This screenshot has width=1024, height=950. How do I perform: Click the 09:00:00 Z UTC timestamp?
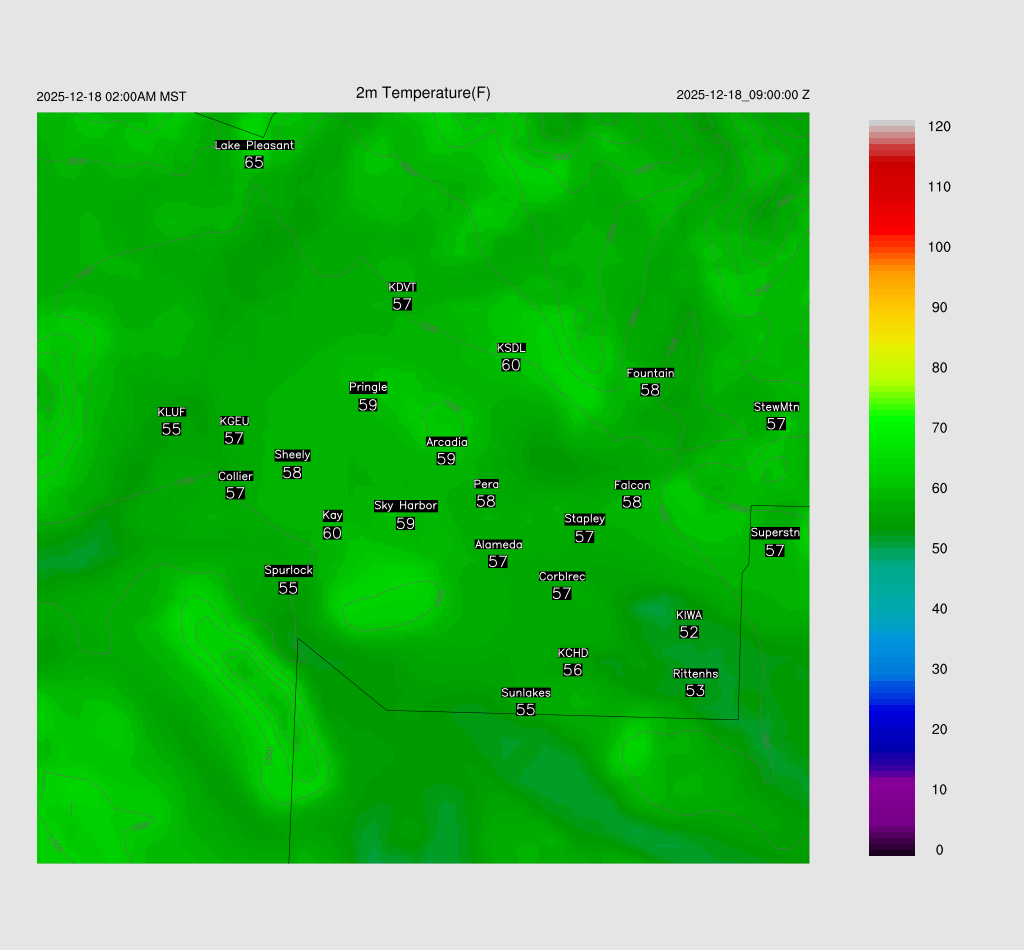pyautogui.click(x=743, y=95)
